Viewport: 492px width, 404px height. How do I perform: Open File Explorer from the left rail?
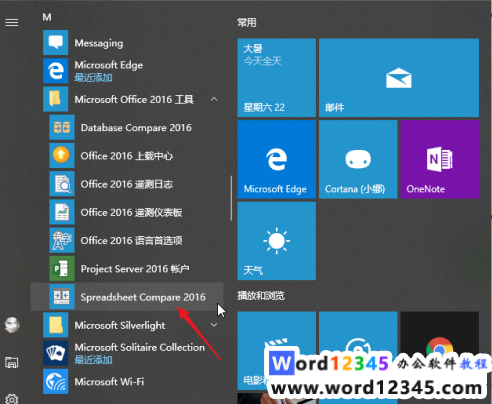[12, 362]
